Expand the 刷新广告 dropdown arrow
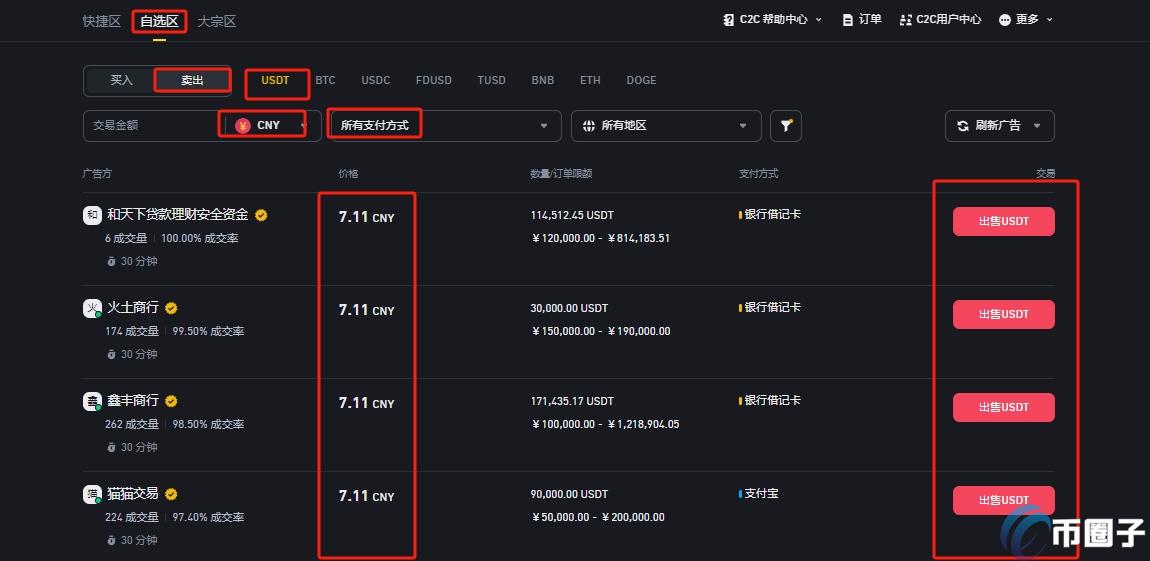The image size is (1150, 561). 1036,126
